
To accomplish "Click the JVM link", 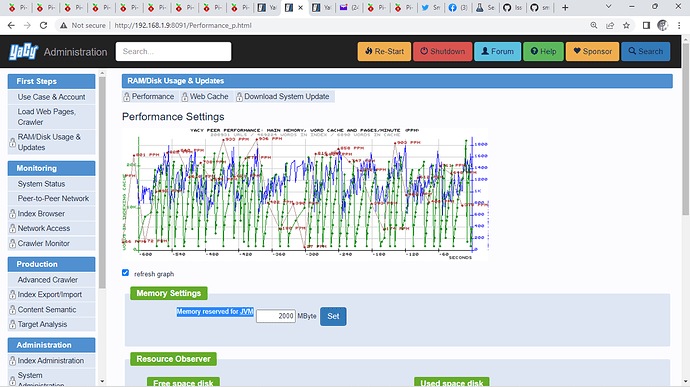I will (246, 312).
